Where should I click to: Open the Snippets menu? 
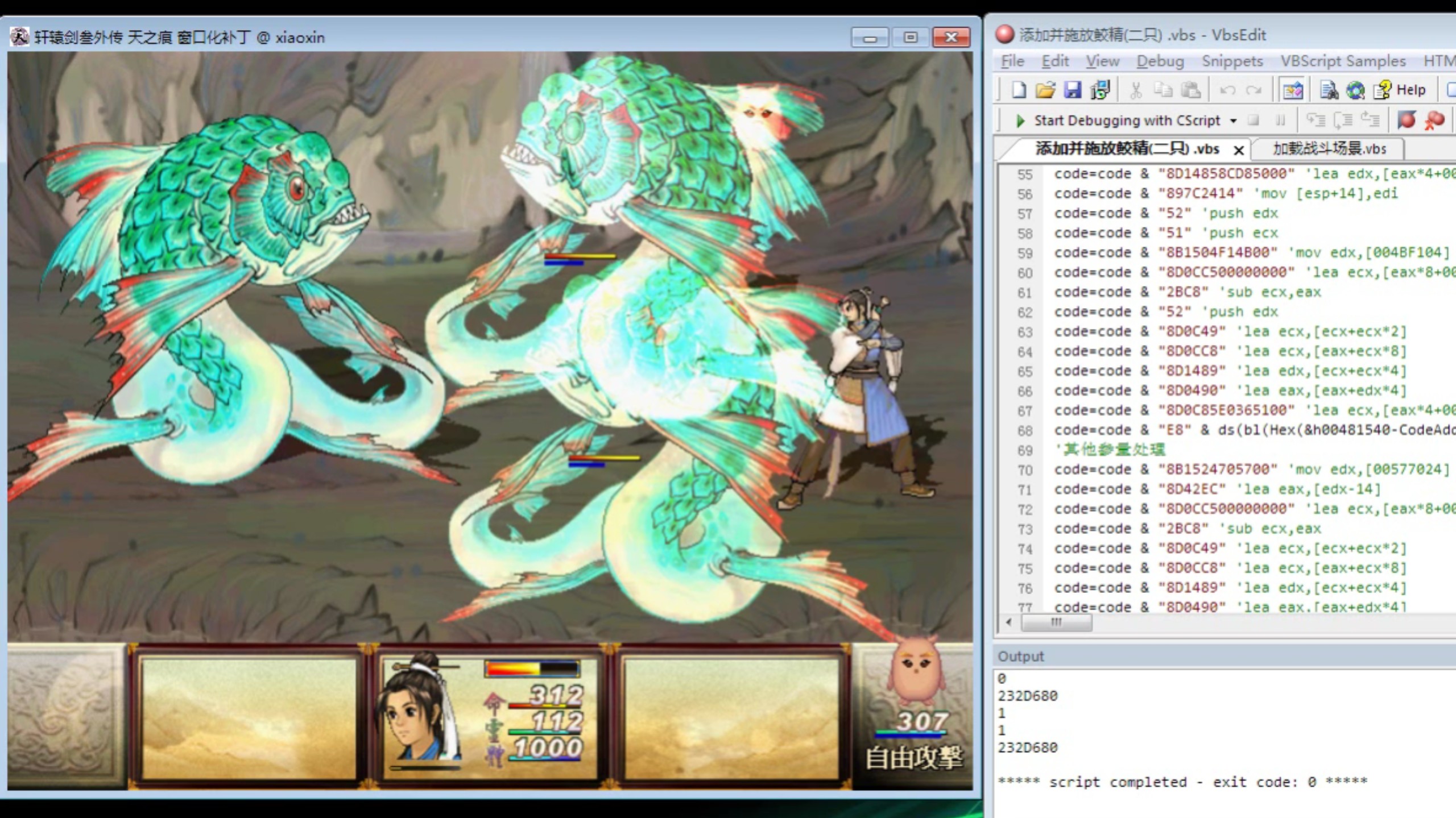1232,61
